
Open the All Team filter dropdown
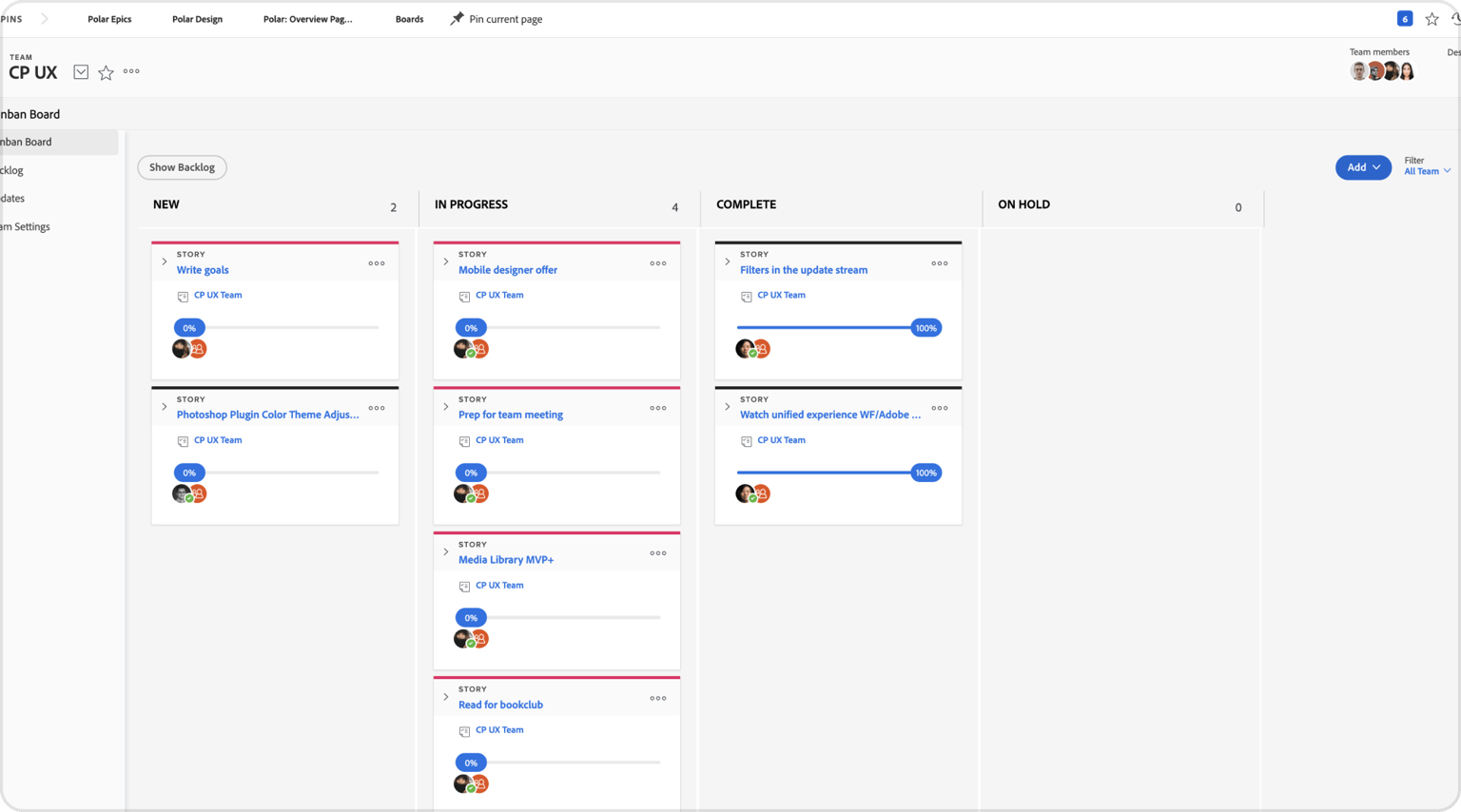click(x=1428, y=171)
